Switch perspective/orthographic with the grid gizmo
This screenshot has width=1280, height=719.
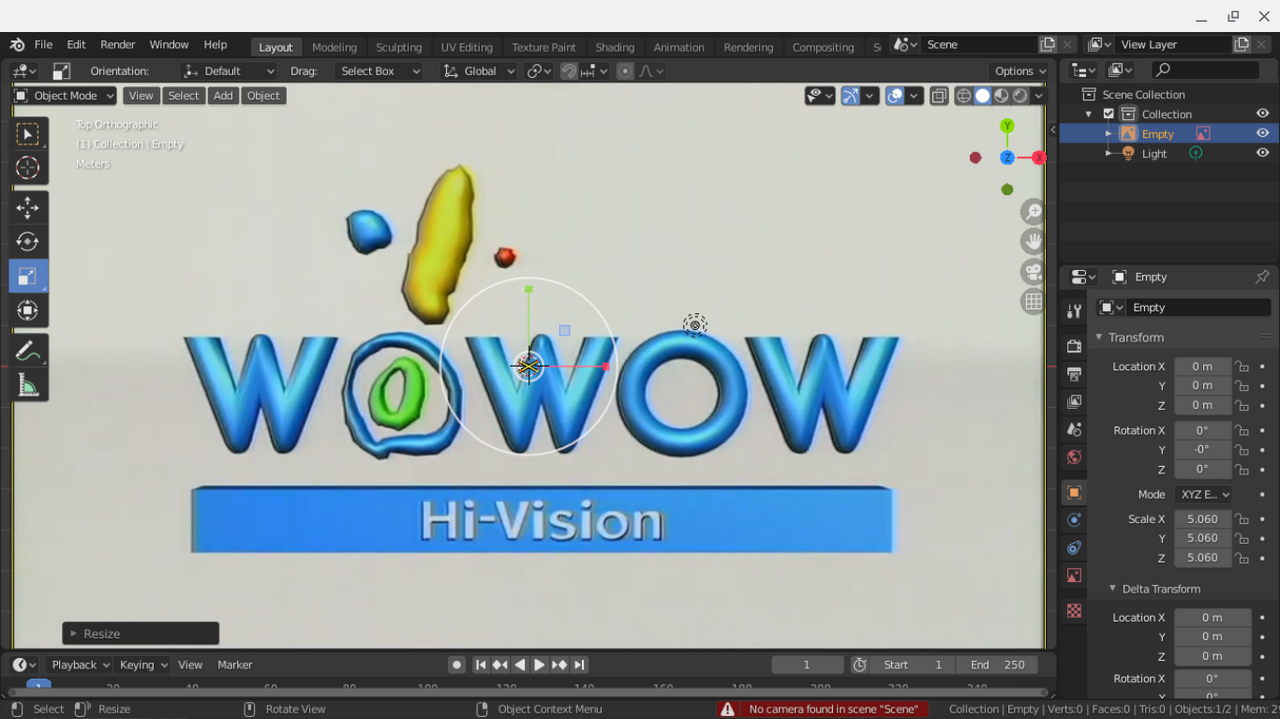click(x=1033, y=301)
